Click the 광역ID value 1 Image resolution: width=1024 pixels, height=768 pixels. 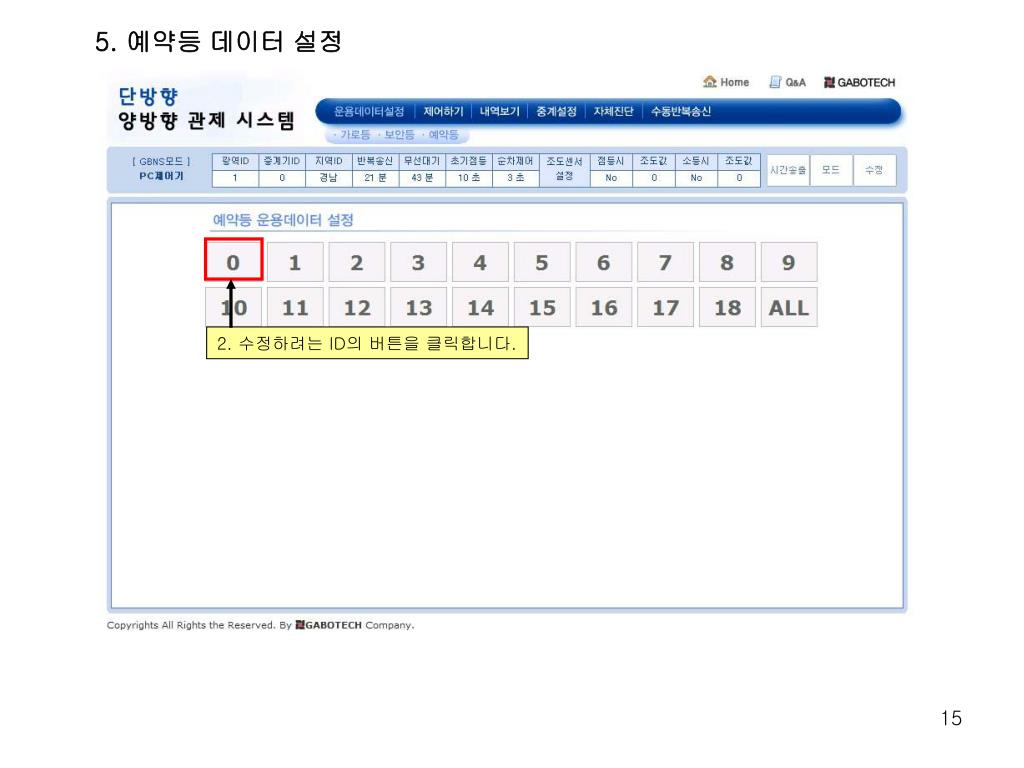[x=235, y=178]
